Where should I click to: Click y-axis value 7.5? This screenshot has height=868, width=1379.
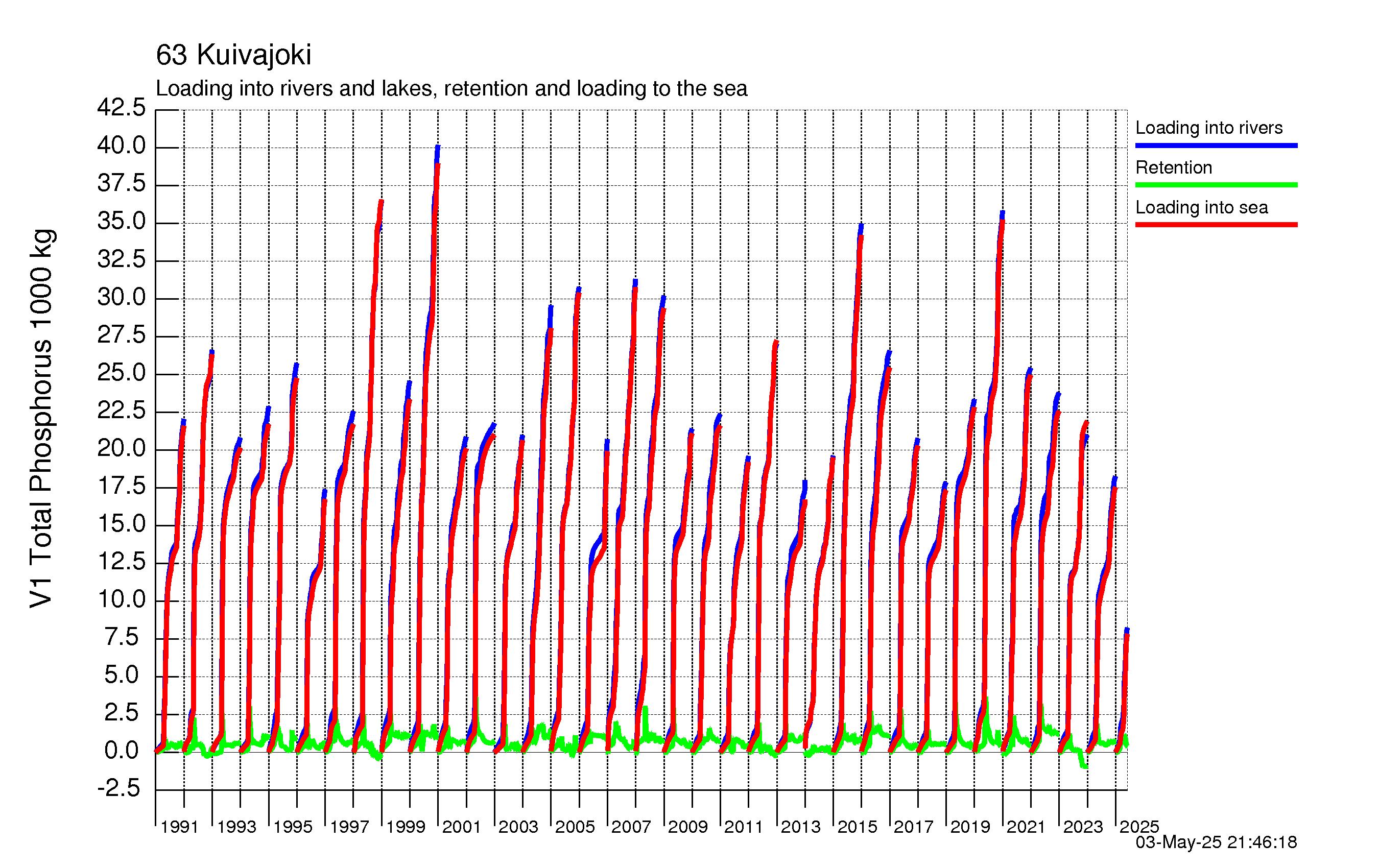(122, 637)
